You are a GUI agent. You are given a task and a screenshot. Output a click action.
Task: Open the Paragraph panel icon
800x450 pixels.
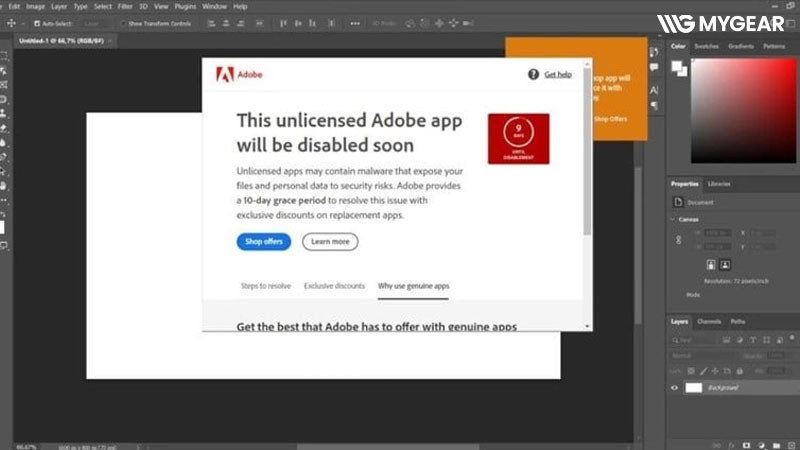(654, 106)
